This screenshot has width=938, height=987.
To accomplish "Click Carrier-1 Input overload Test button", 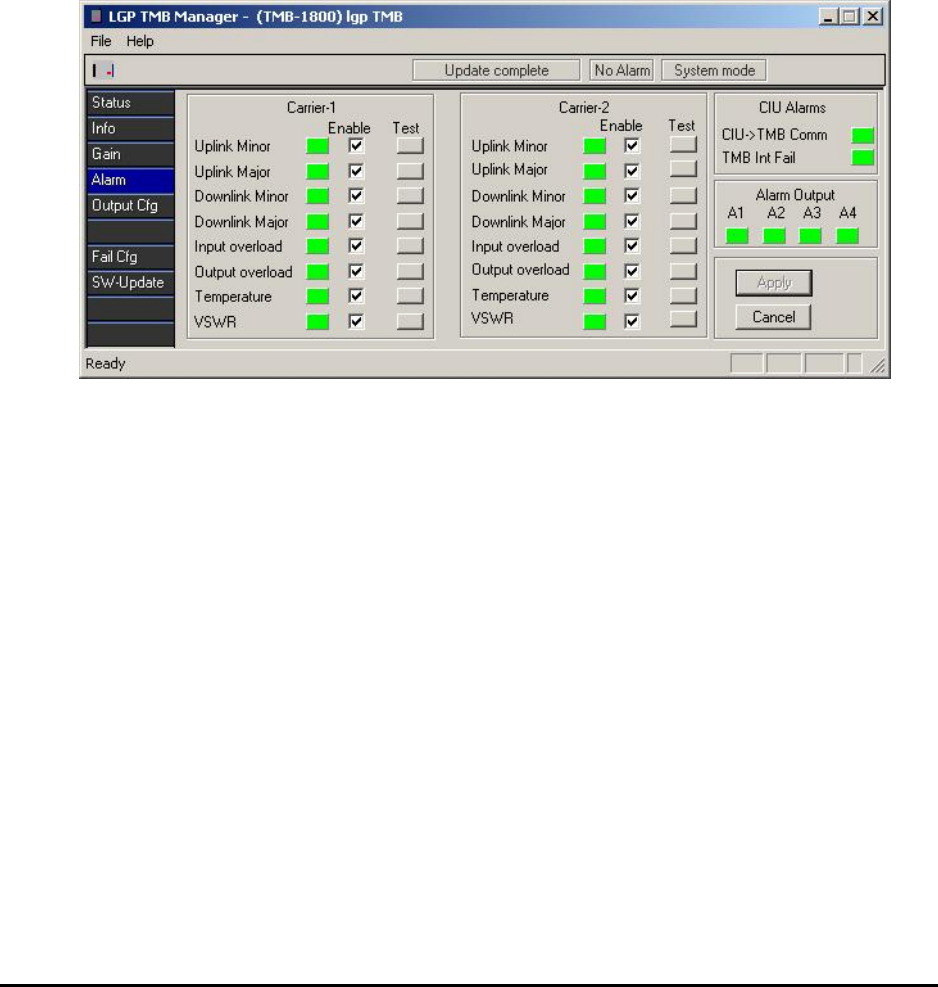I will click(x=410, y=245).
